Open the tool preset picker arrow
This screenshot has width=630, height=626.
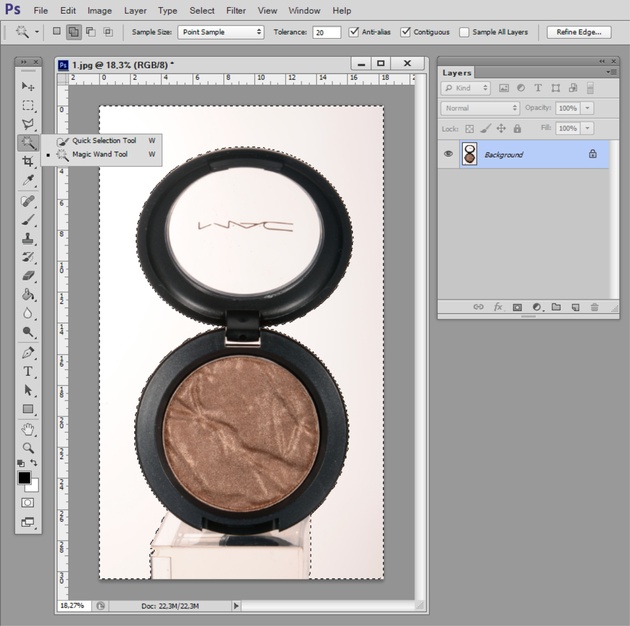click(x=37, y=32)
